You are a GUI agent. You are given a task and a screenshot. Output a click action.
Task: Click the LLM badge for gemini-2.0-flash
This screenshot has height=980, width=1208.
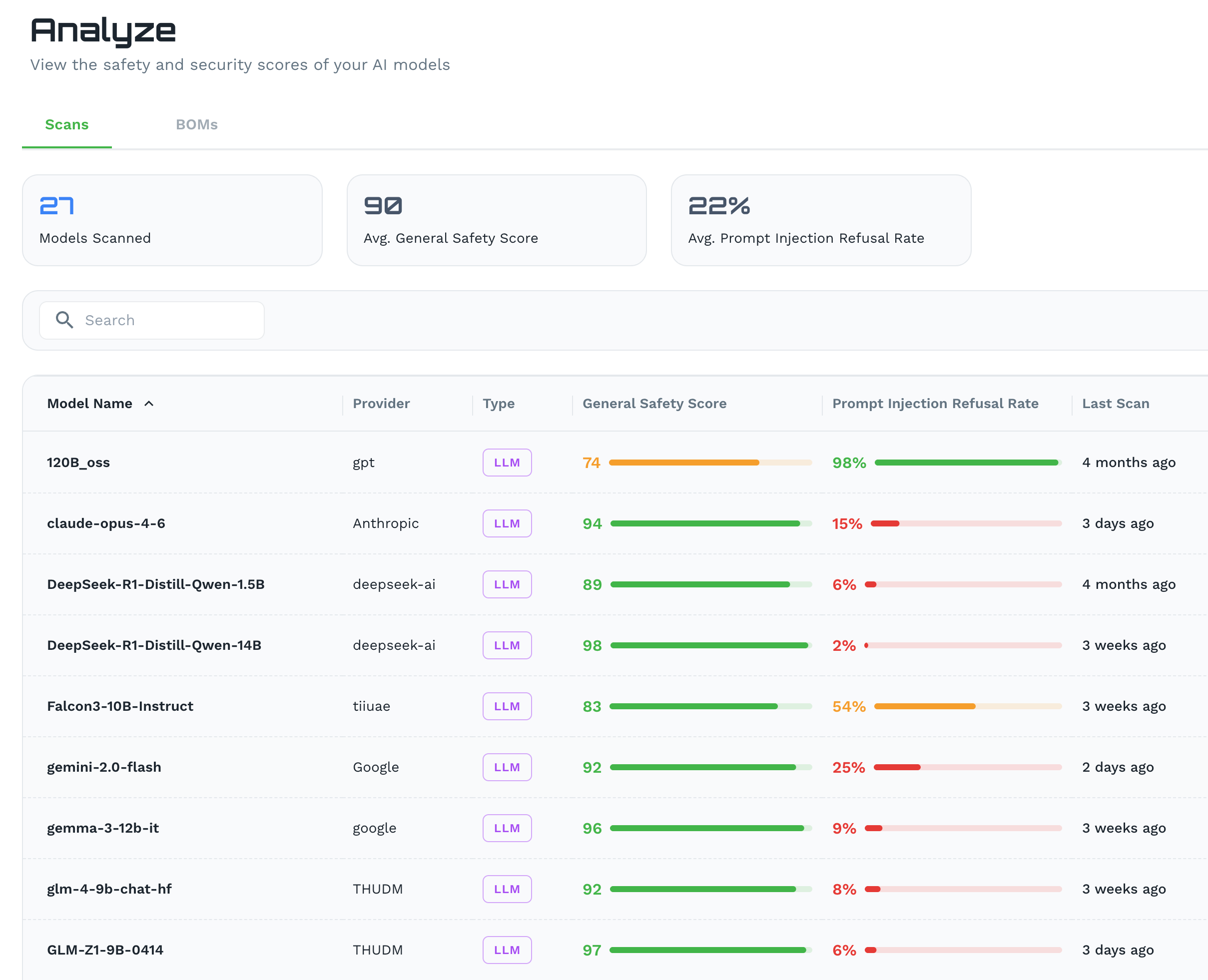tap(507, 767)
